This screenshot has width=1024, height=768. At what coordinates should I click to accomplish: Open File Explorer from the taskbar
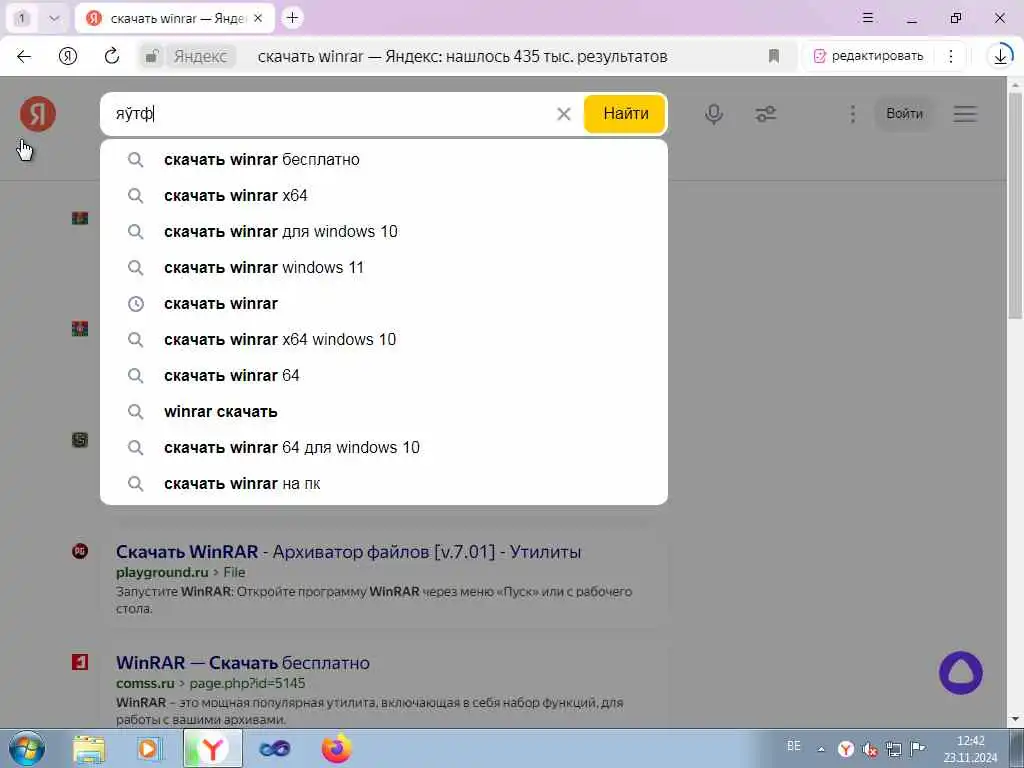(89, 748)
